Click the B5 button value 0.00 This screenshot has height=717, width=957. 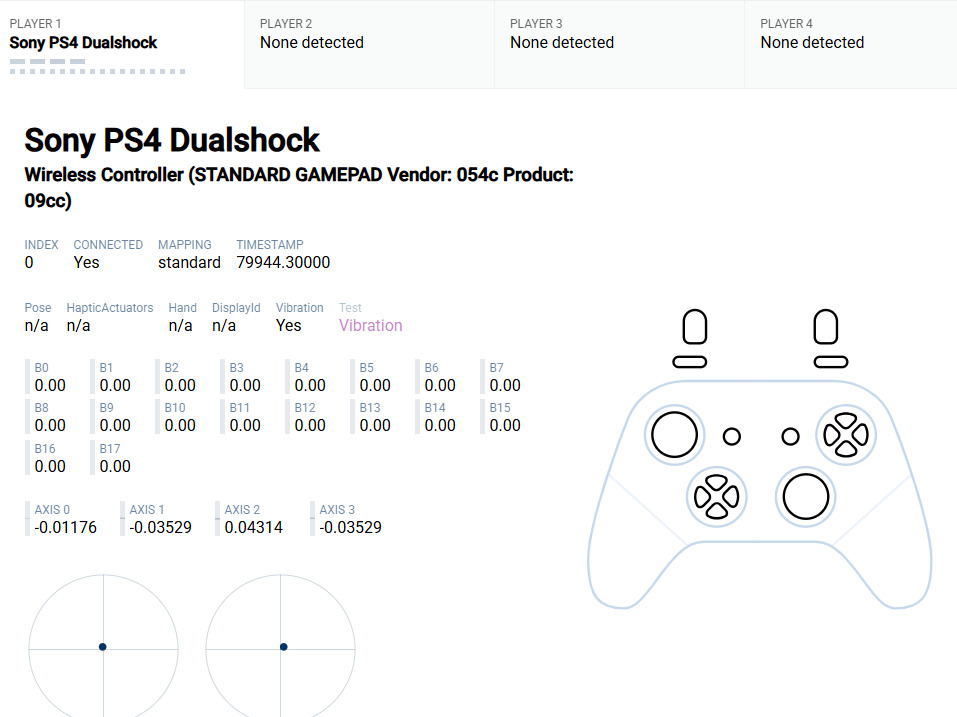(375, 386)
